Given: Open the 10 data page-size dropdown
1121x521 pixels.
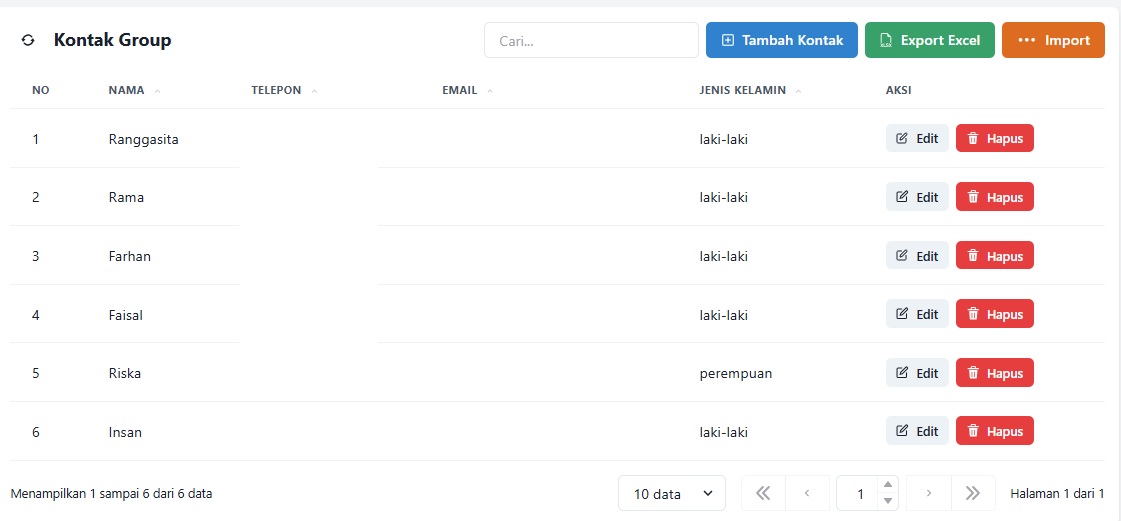Looking at the screenshot, I should click(x=672, y=493).
